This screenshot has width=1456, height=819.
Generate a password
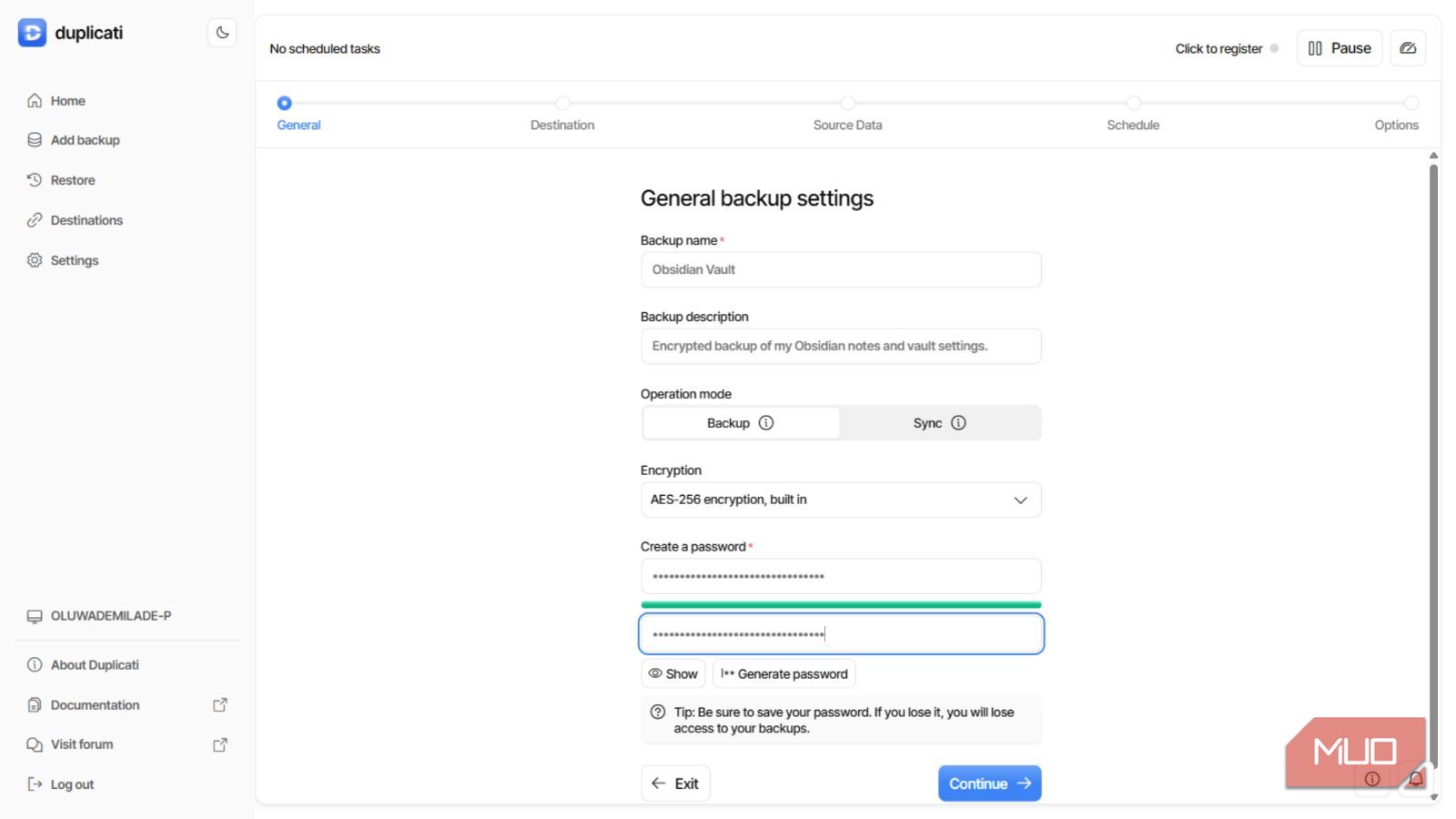pos(784,674)
